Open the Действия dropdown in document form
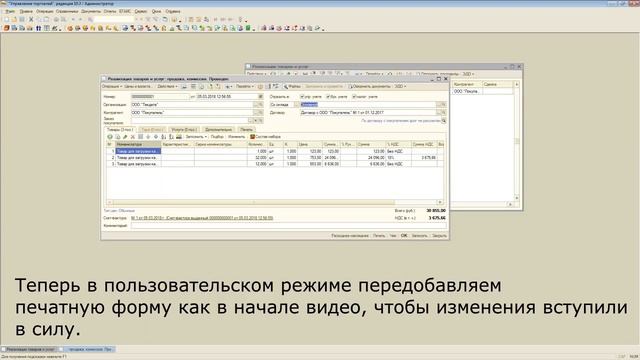The width and height of the screenshot is (640, 360). tap(167, 87)
